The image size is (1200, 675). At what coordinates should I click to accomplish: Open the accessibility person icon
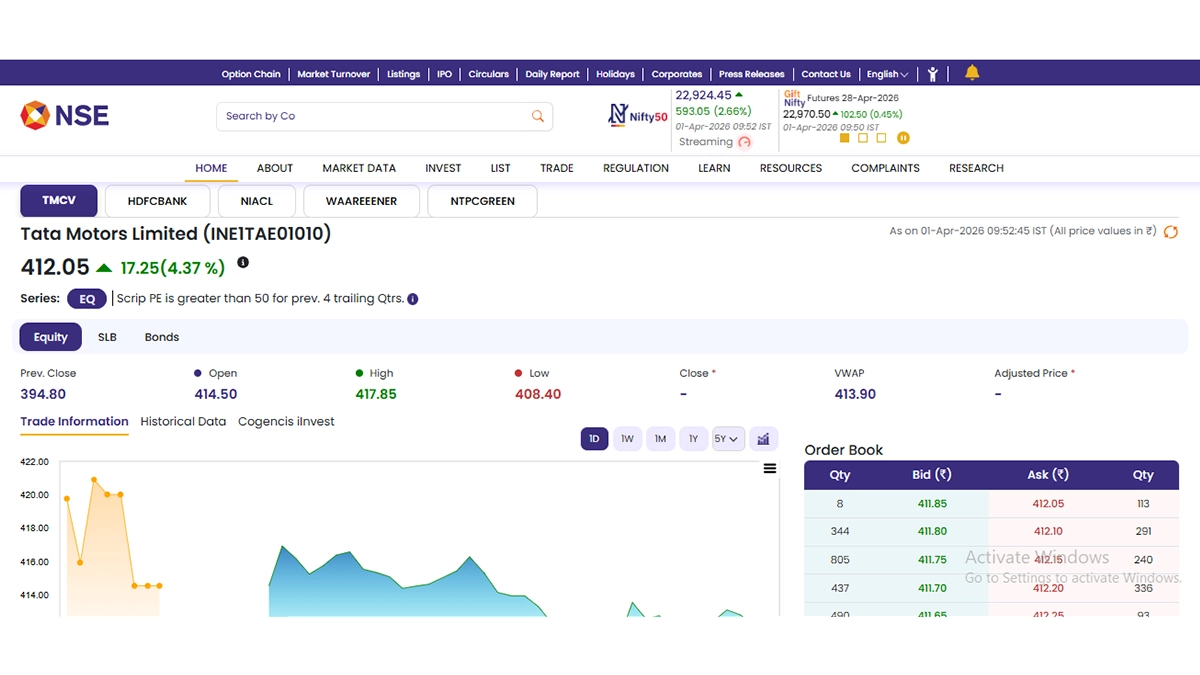tap(933, 74)
